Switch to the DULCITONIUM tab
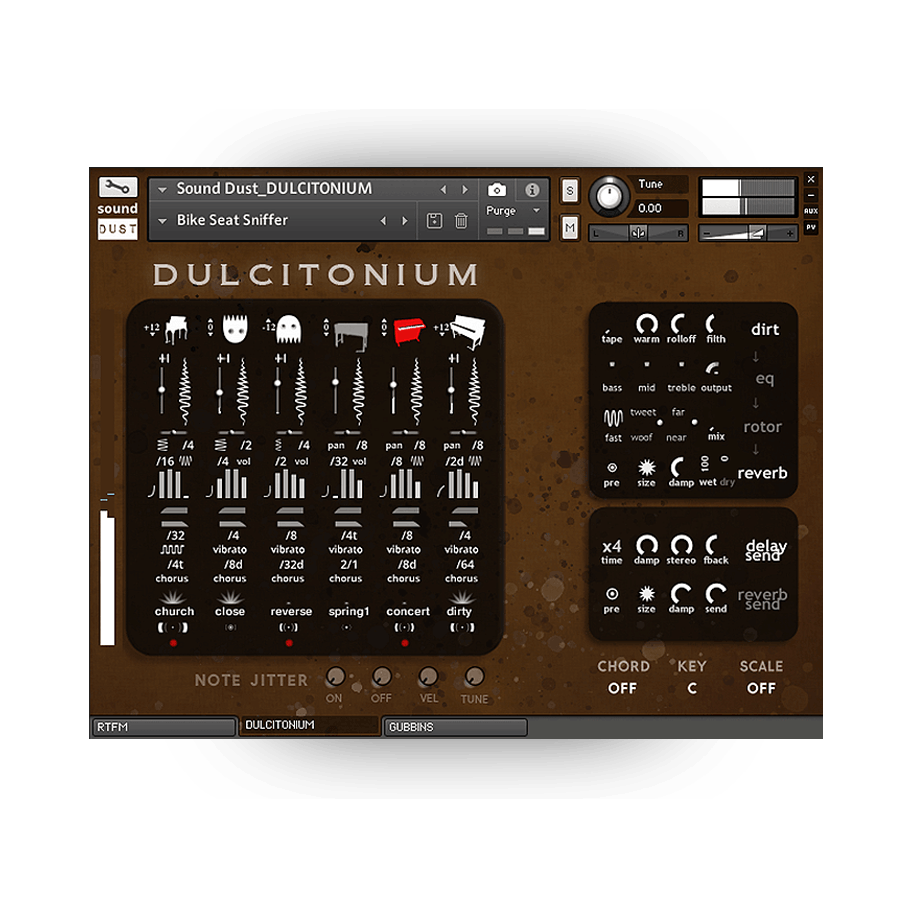This screenshot has height=900, width=900. [309, 726]
